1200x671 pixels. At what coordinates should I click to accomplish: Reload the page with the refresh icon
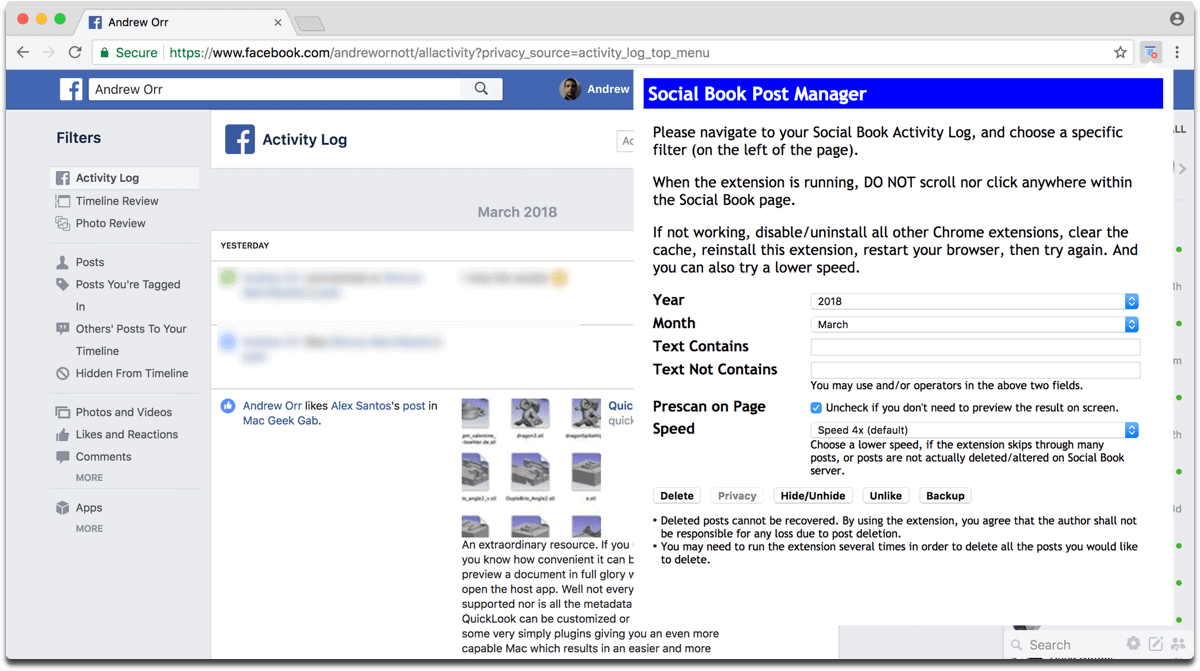point(75,52)
